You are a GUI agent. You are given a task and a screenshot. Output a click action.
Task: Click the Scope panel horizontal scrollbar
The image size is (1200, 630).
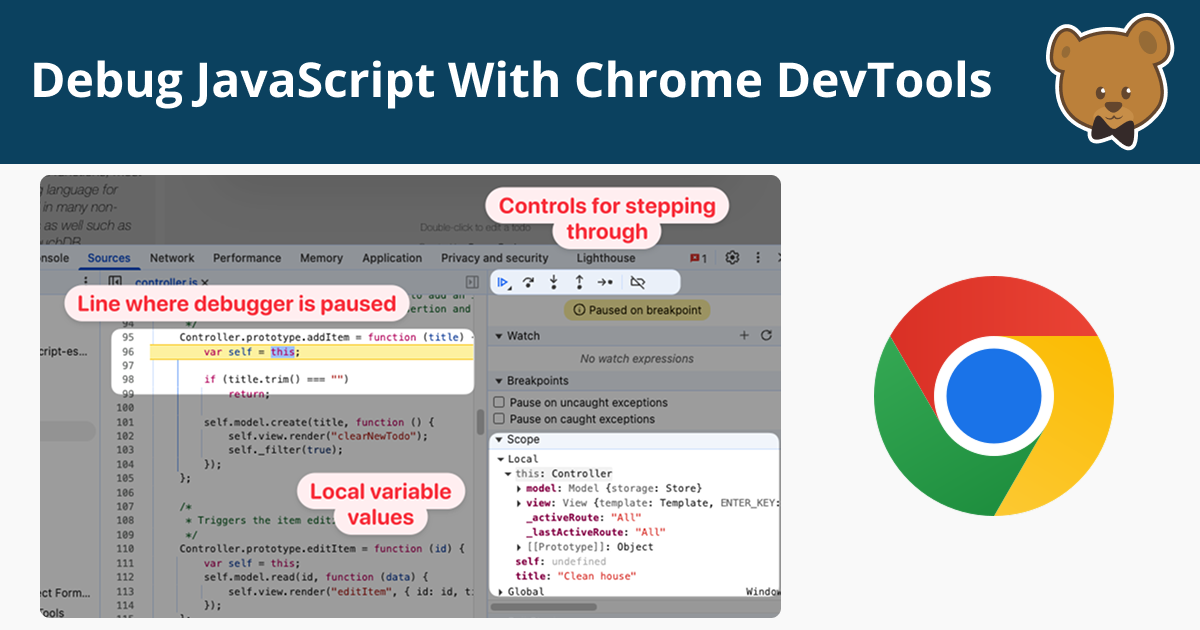(x=546, y=606)
